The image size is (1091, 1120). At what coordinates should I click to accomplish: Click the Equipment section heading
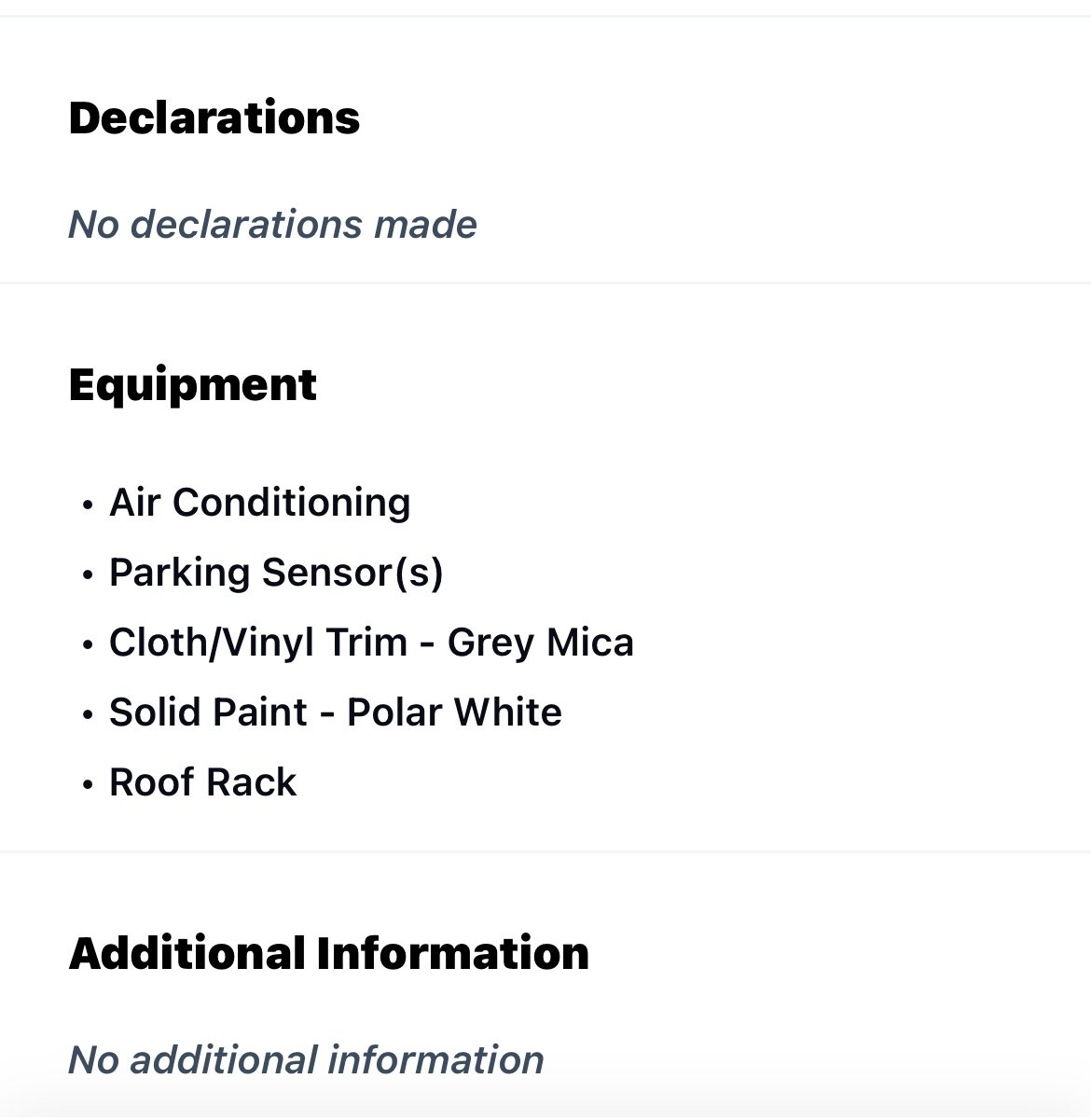[x=193, y=386]
